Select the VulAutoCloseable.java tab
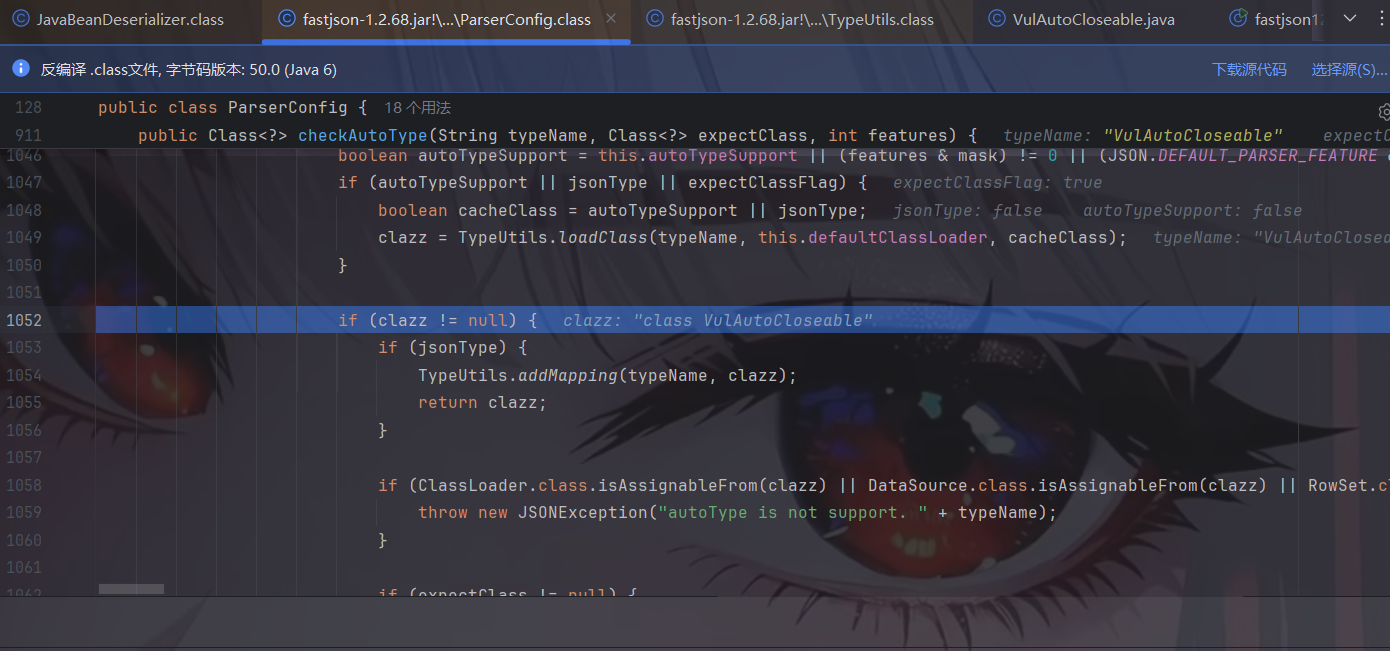1390x651 pixels. coord(1093,19)
